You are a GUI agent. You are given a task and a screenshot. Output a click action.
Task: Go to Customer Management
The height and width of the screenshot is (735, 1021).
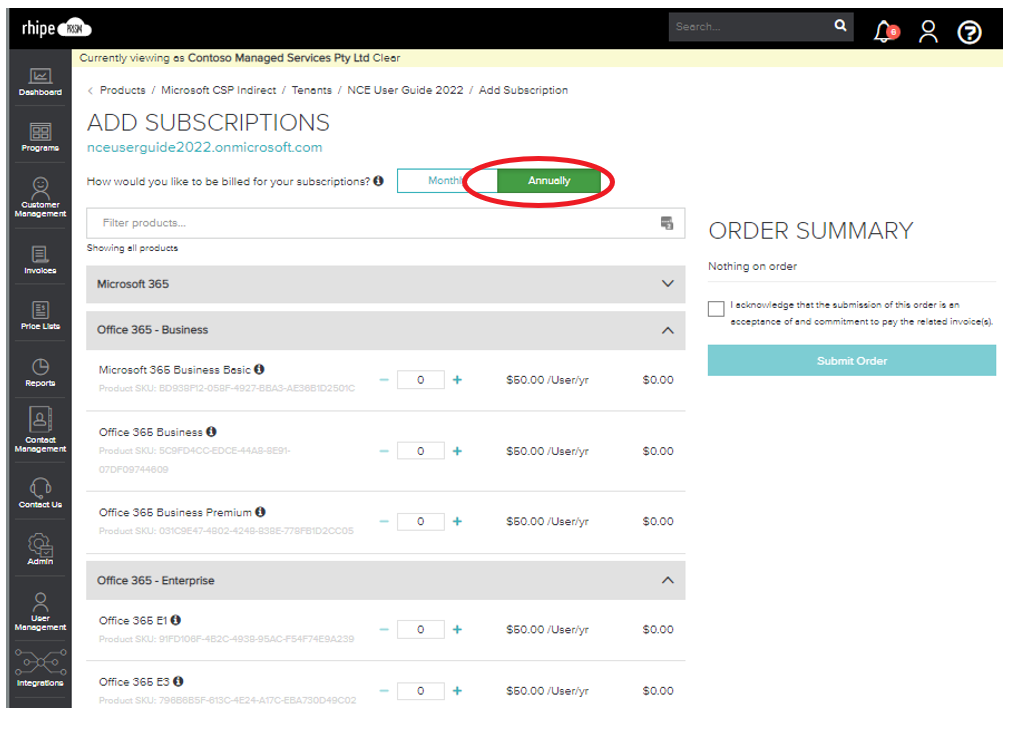click(40, 197)
